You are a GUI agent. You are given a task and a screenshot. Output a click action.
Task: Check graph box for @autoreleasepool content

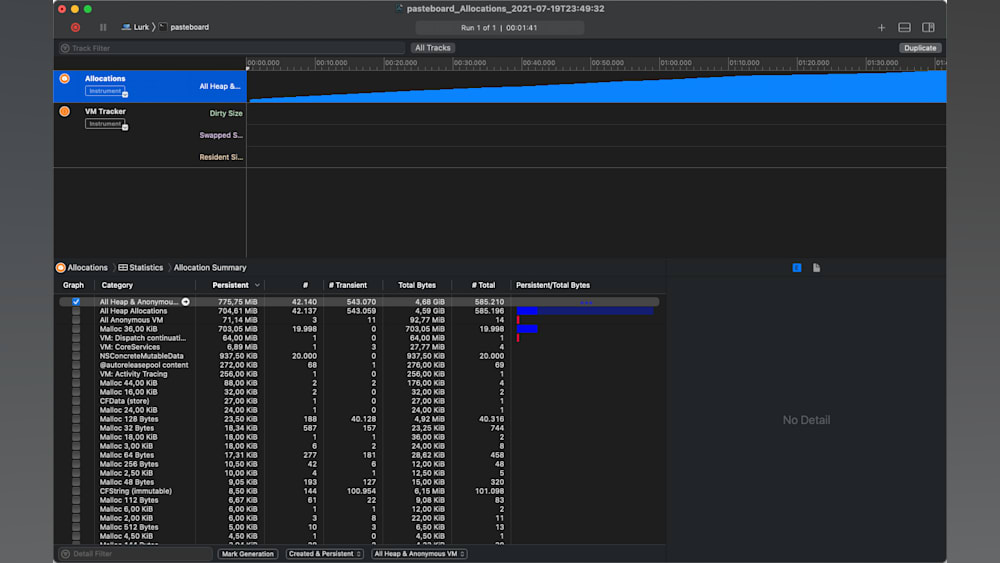(76, 365)
